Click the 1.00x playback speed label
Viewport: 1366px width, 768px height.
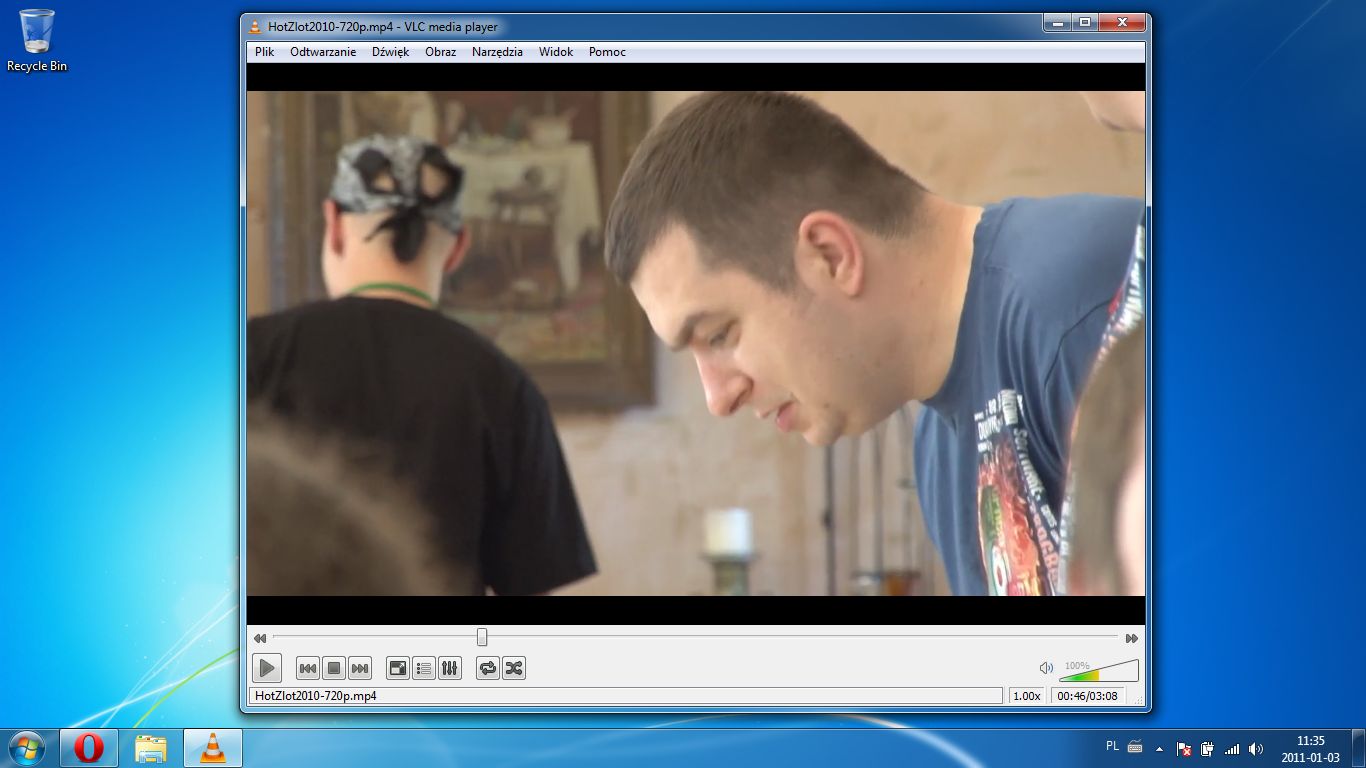[x=1027, y=696]
